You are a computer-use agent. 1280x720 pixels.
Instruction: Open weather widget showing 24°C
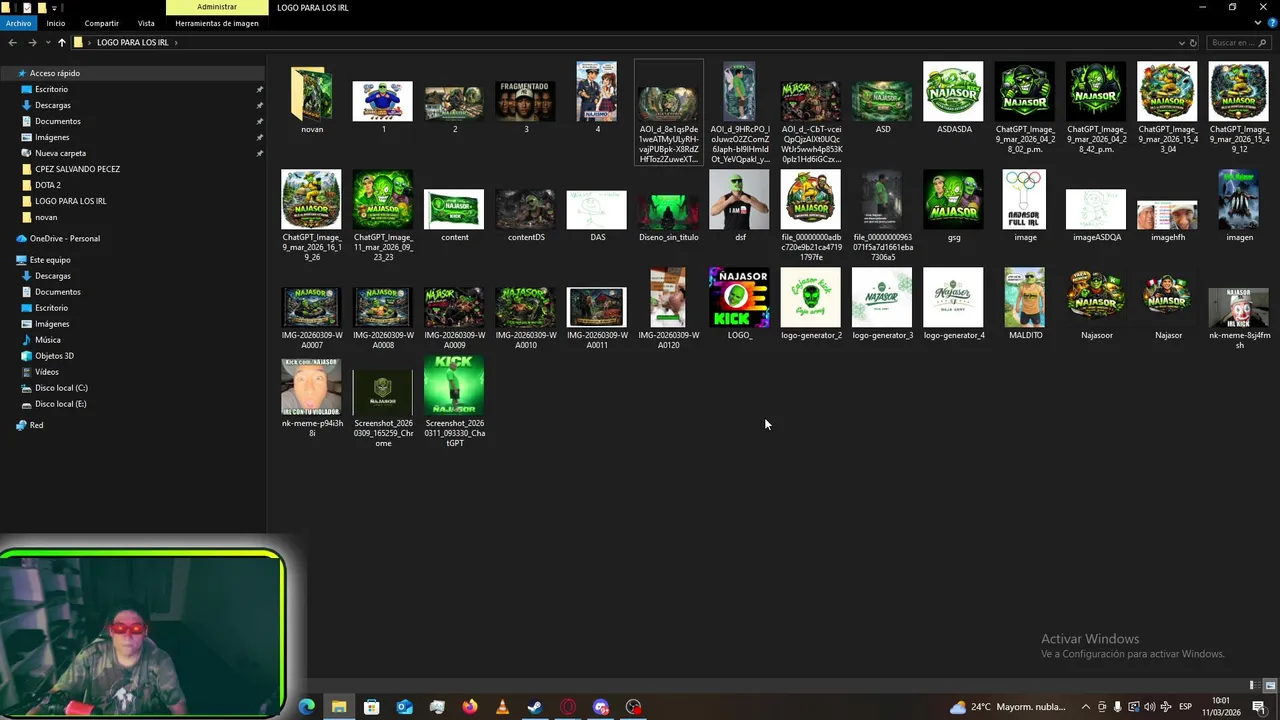(1008, 707)
